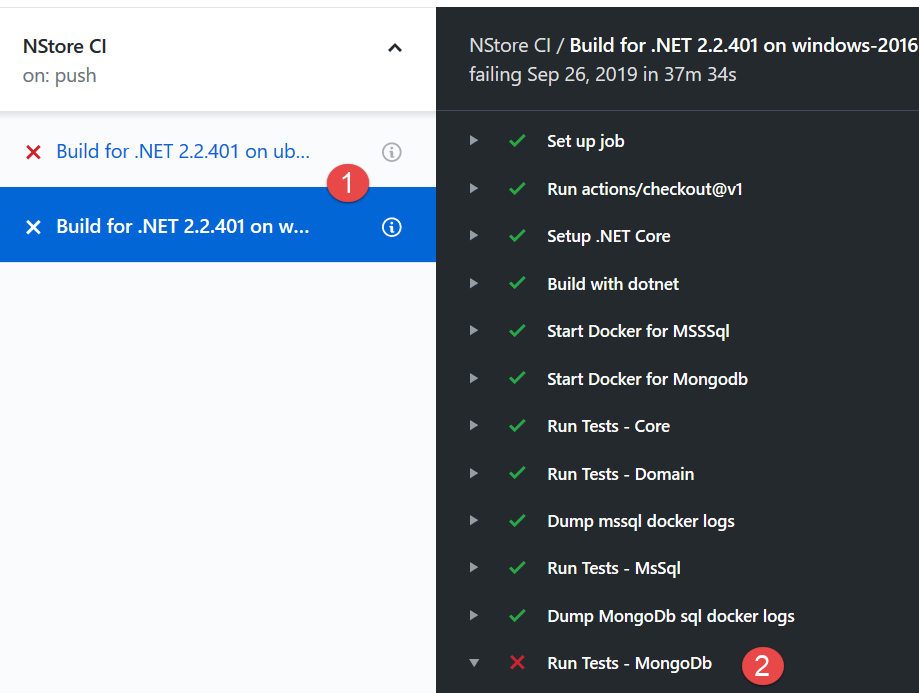Click the Run Tests - Domain step label
The width and height of the screenshot is (919, 693).
(x=621, y=474)
